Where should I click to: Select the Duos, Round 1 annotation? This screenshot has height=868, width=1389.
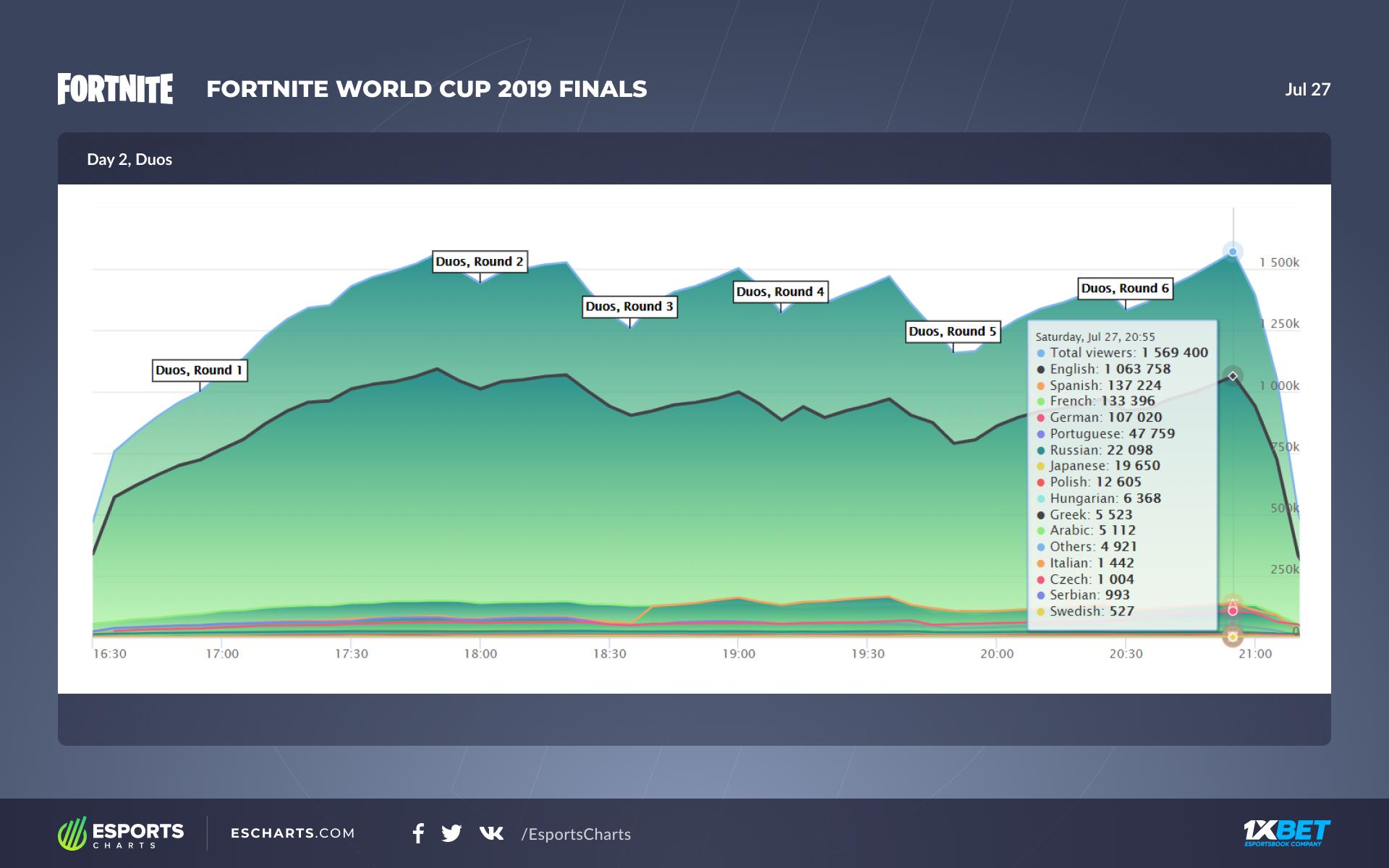[x=200, y=370]
